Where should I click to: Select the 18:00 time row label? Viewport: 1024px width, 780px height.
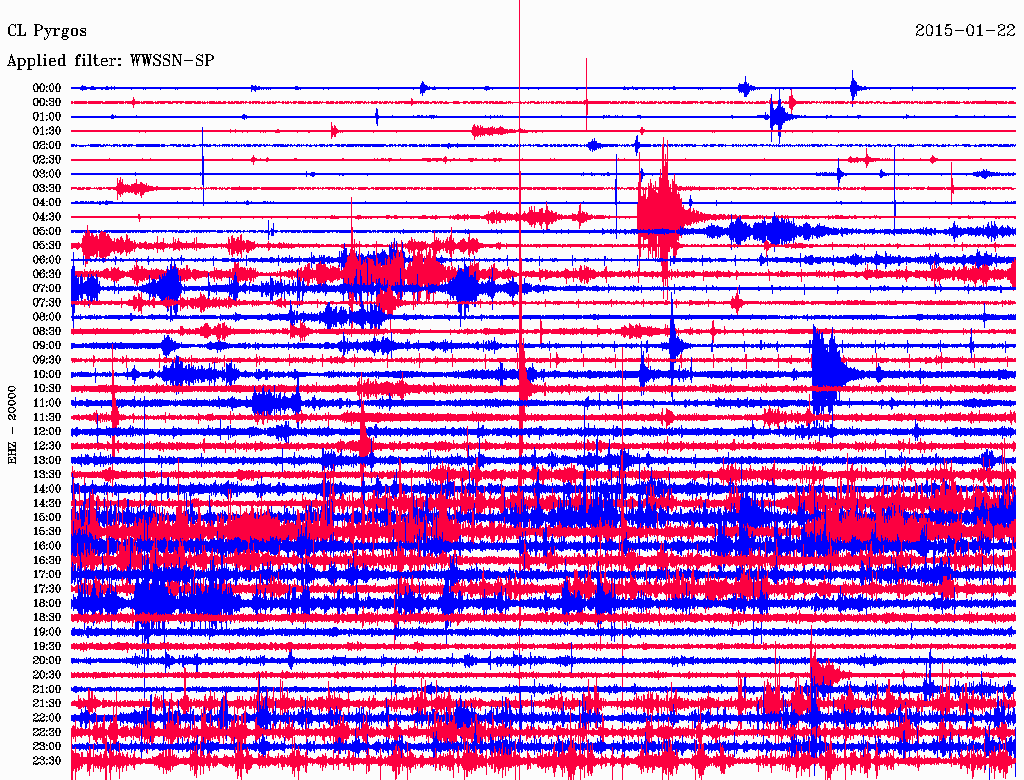coord(47,604)
